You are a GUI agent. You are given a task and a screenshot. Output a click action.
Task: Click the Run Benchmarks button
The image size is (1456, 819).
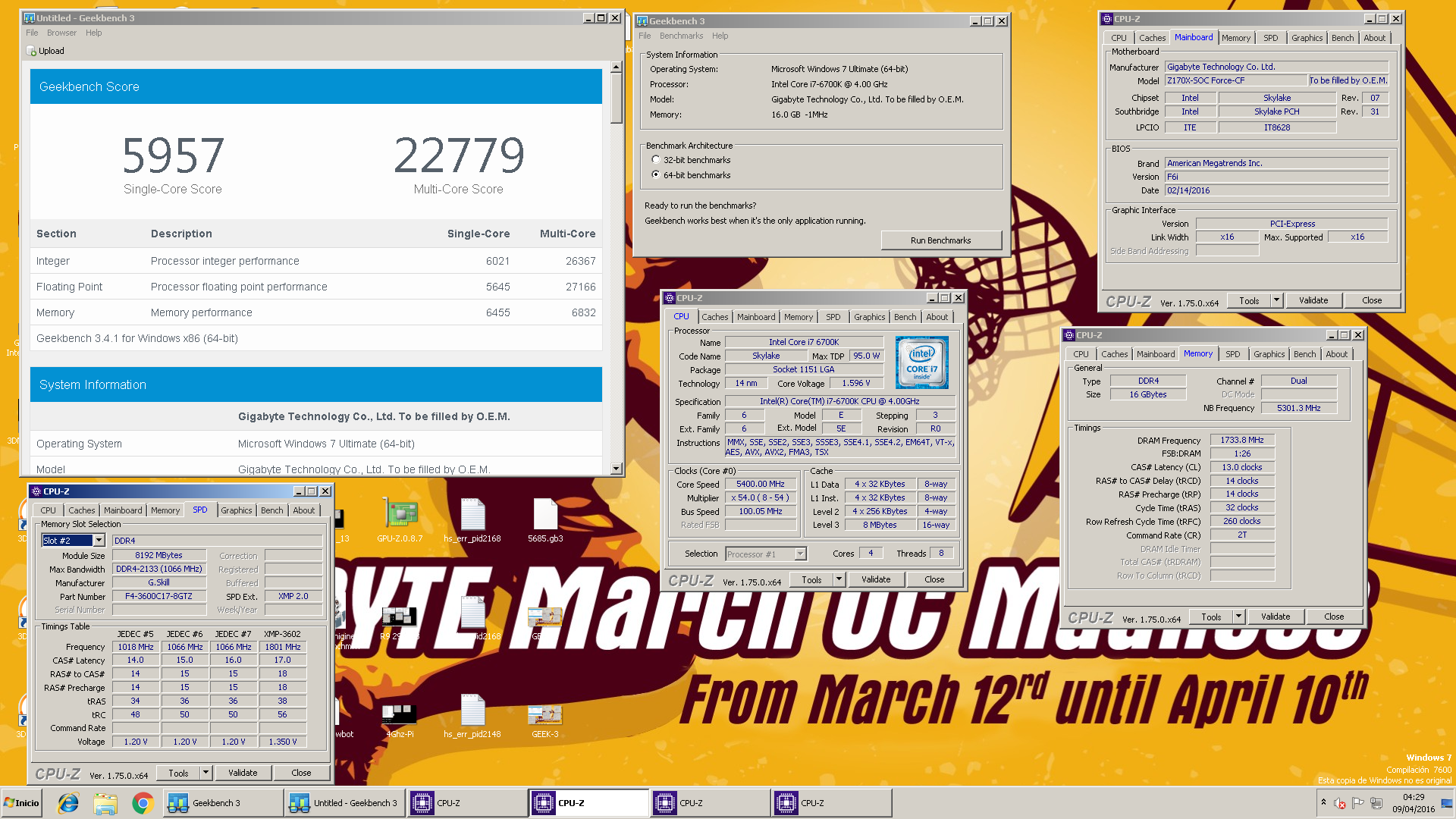[x=940, y=240]
